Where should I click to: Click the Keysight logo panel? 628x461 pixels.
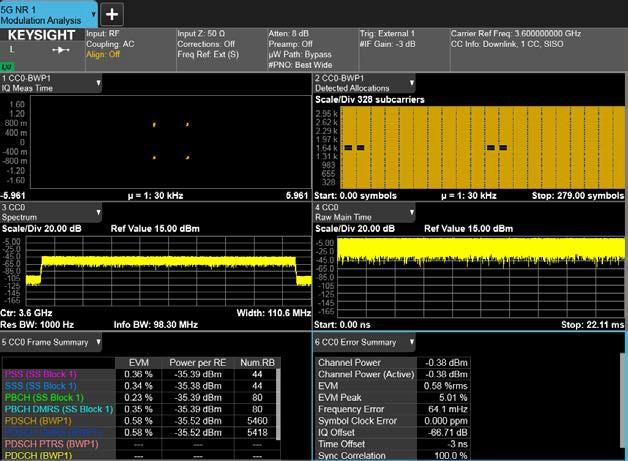click(x=40, y=34)
